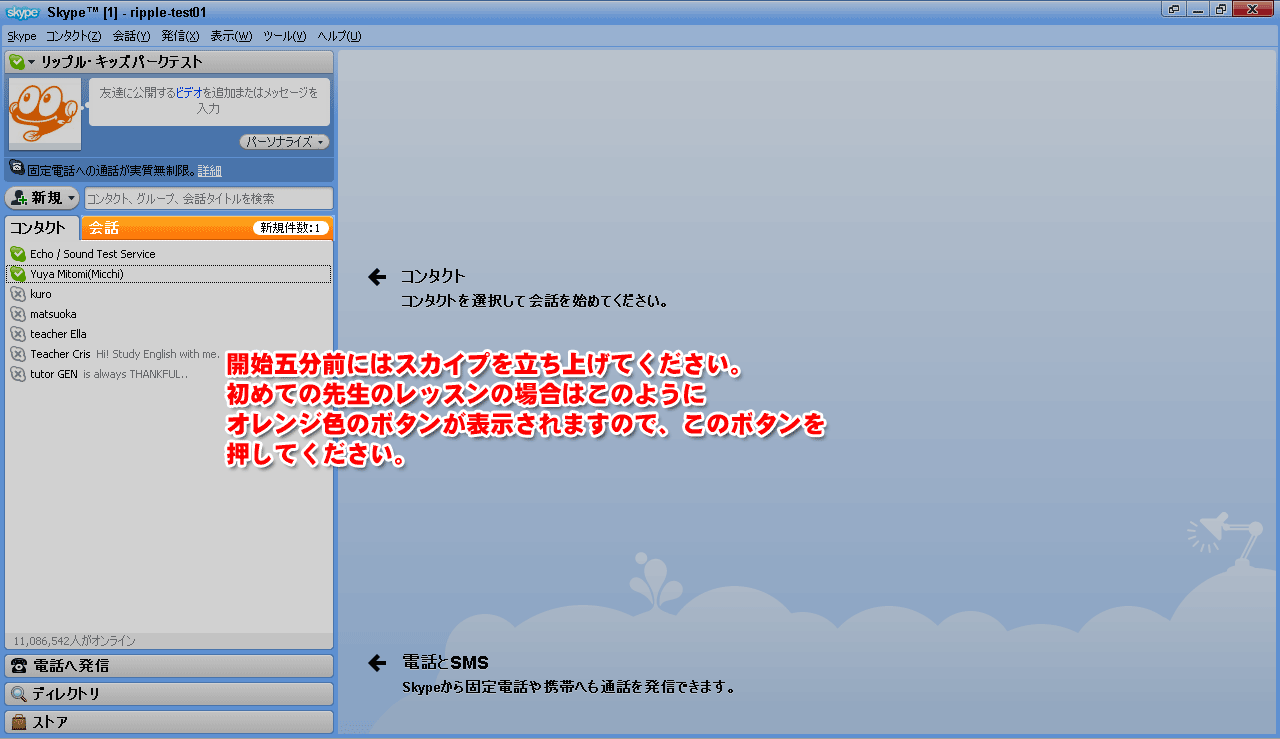The width and height of the screenshot is (1280, 739).
Task: Click Echo / Sound Test Service status icon
Action: [x=17, y=254]
